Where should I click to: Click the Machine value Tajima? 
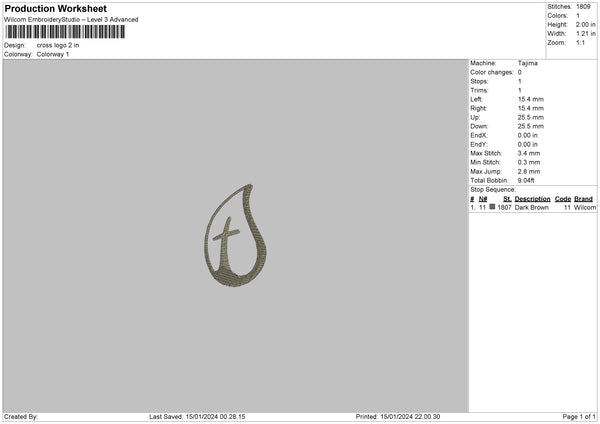point(528,63)
